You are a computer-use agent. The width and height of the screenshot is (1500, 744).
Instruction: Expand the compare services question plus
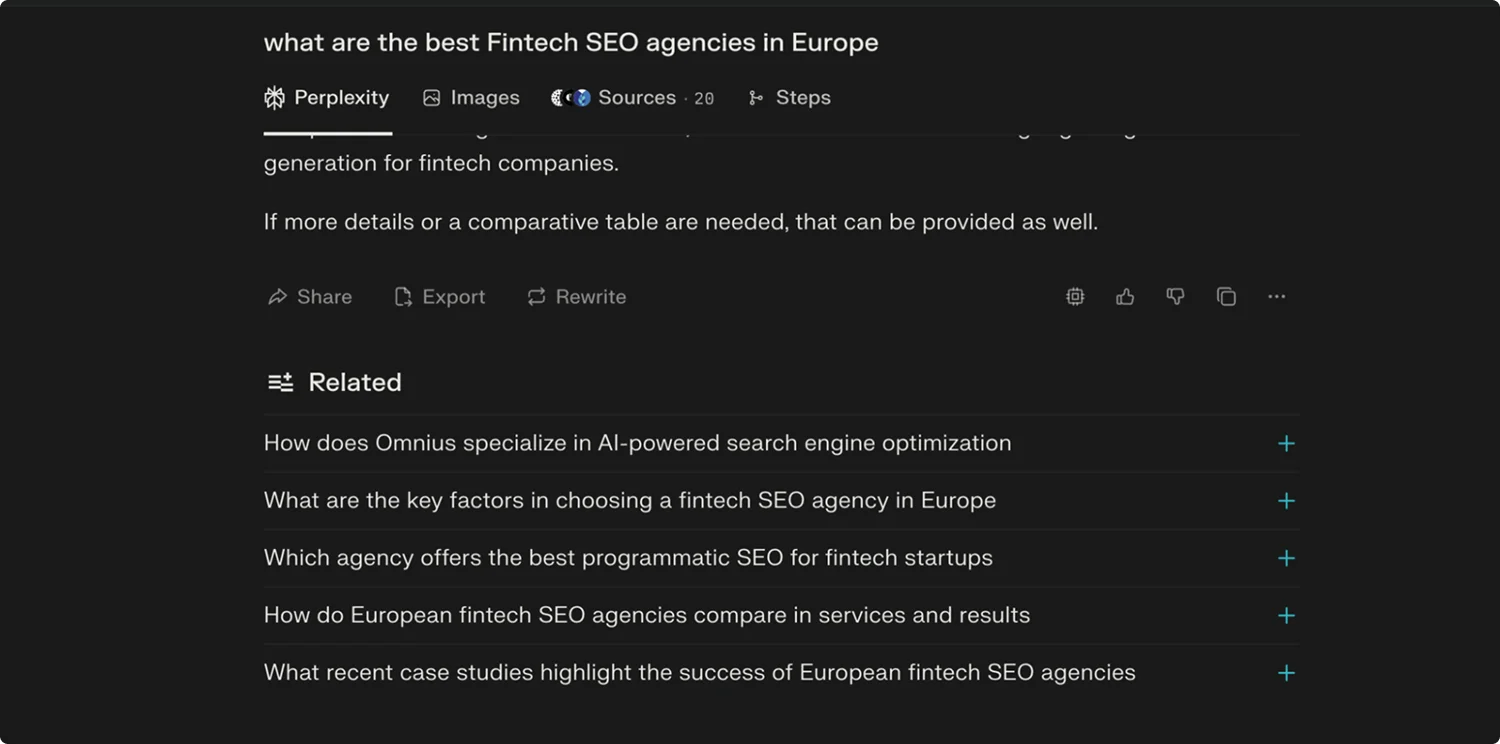[x=1286, y=616]
